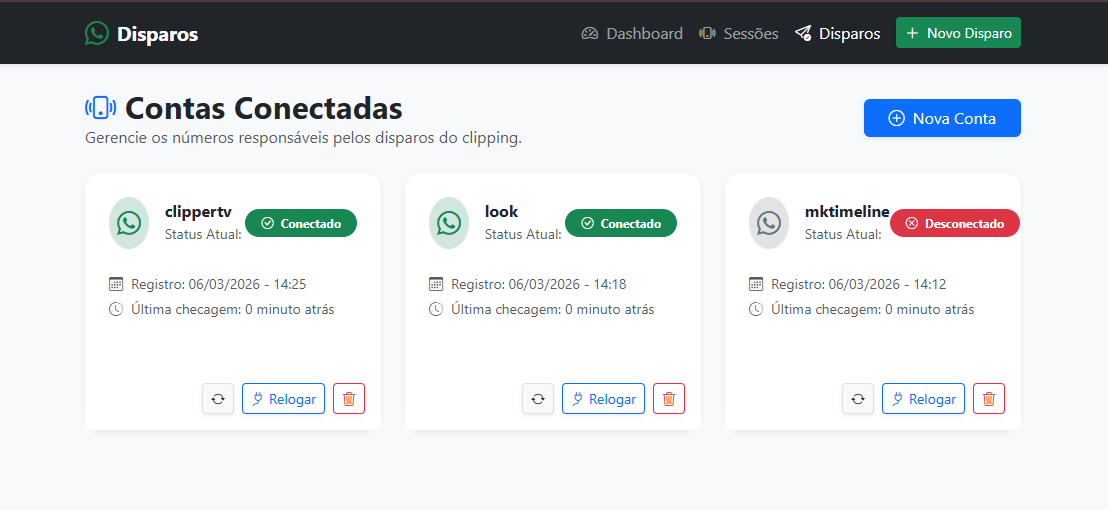This screenshot has width=1108, height=510.
Task: Open the Sessões nav item
Action: (738, 33)
